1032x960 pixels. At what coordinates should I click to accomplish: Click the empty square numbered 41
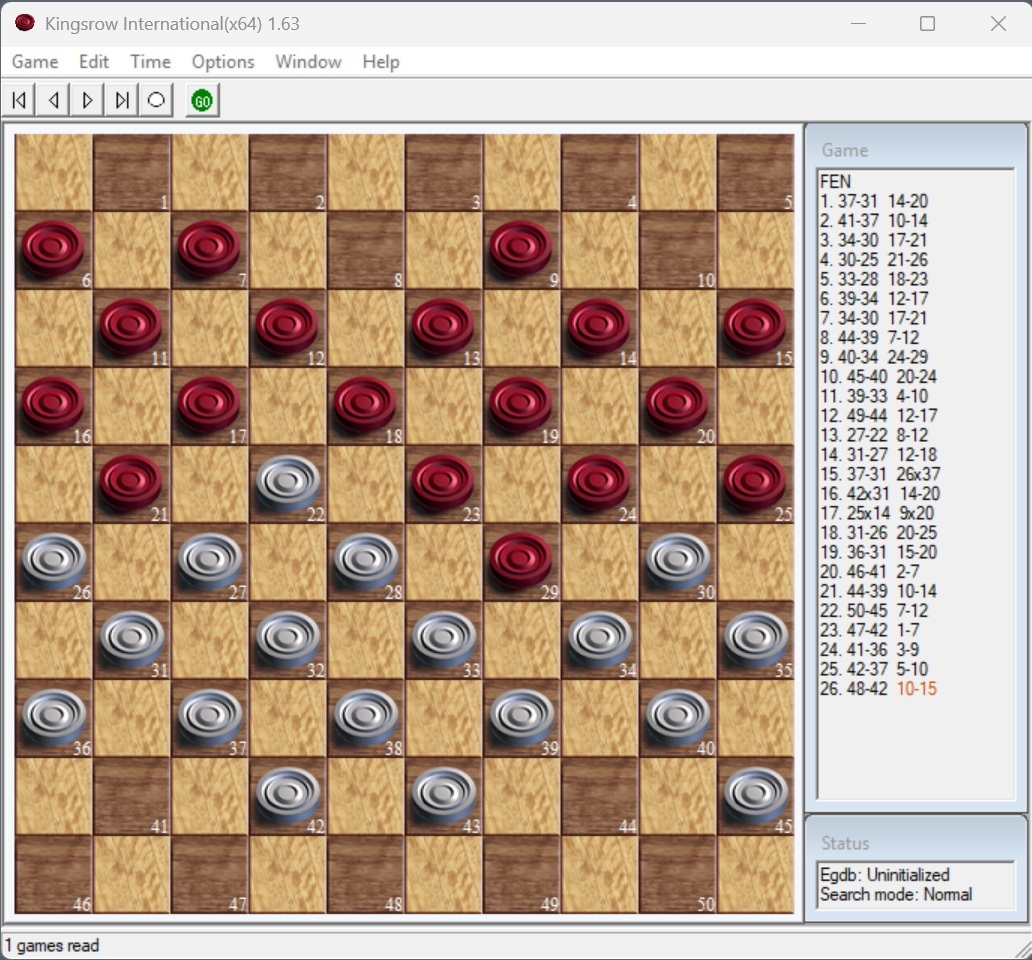[132, 796]
